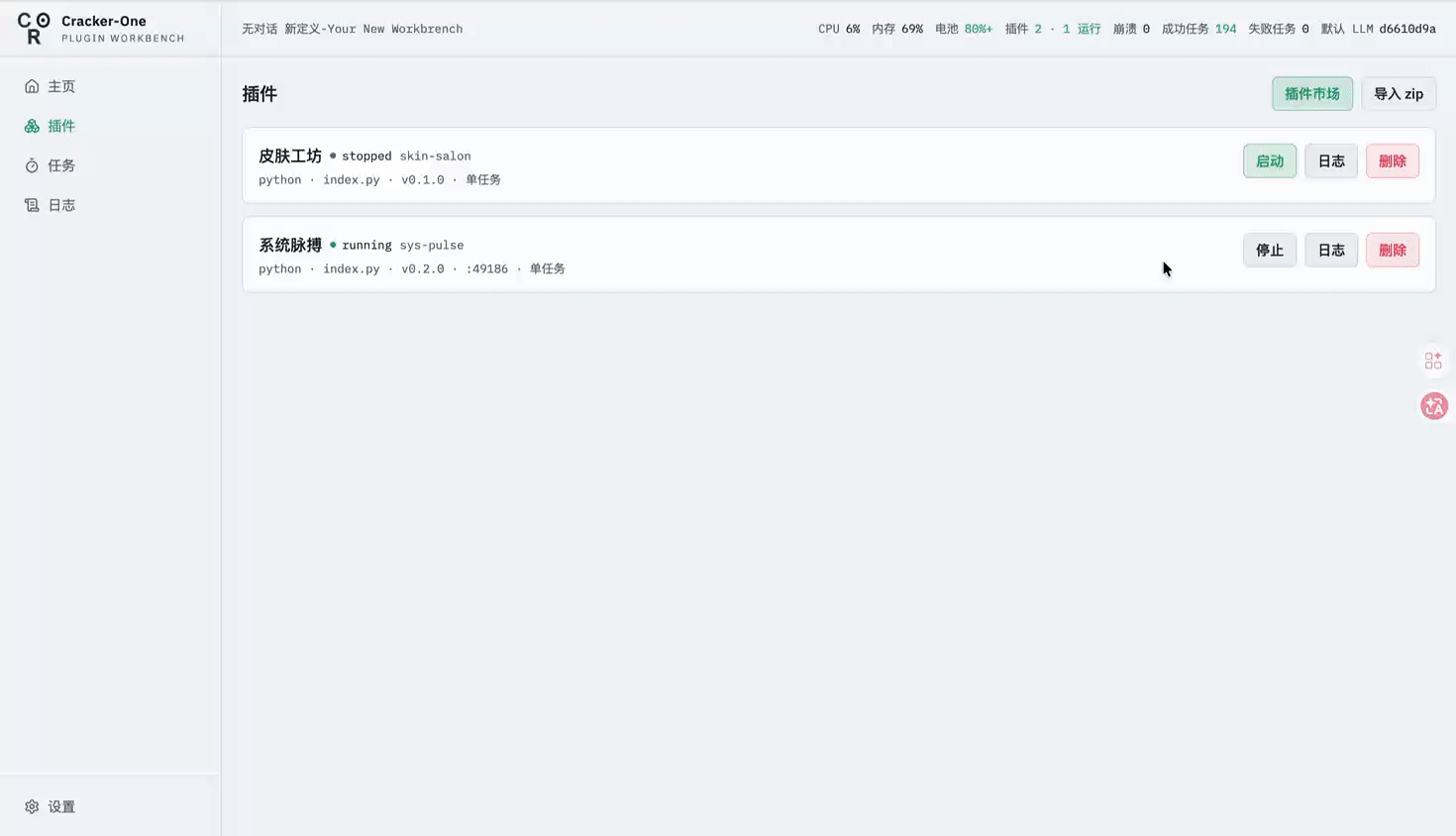Click the skin-salon identifier text
Screen dimensions: 1456x836
[x=435, y=156]
